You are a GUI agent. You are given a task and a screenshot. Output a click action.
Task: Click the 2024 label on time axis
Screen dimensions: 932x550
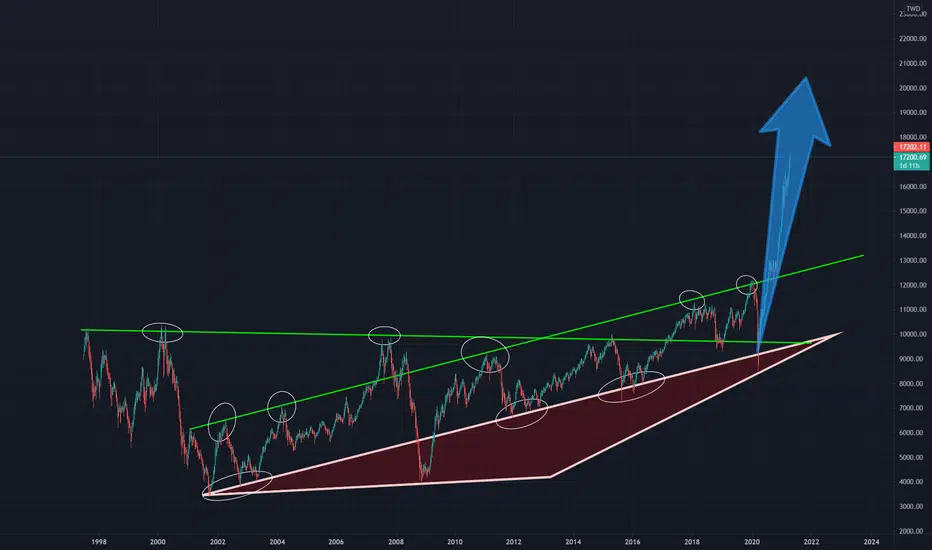871,542
